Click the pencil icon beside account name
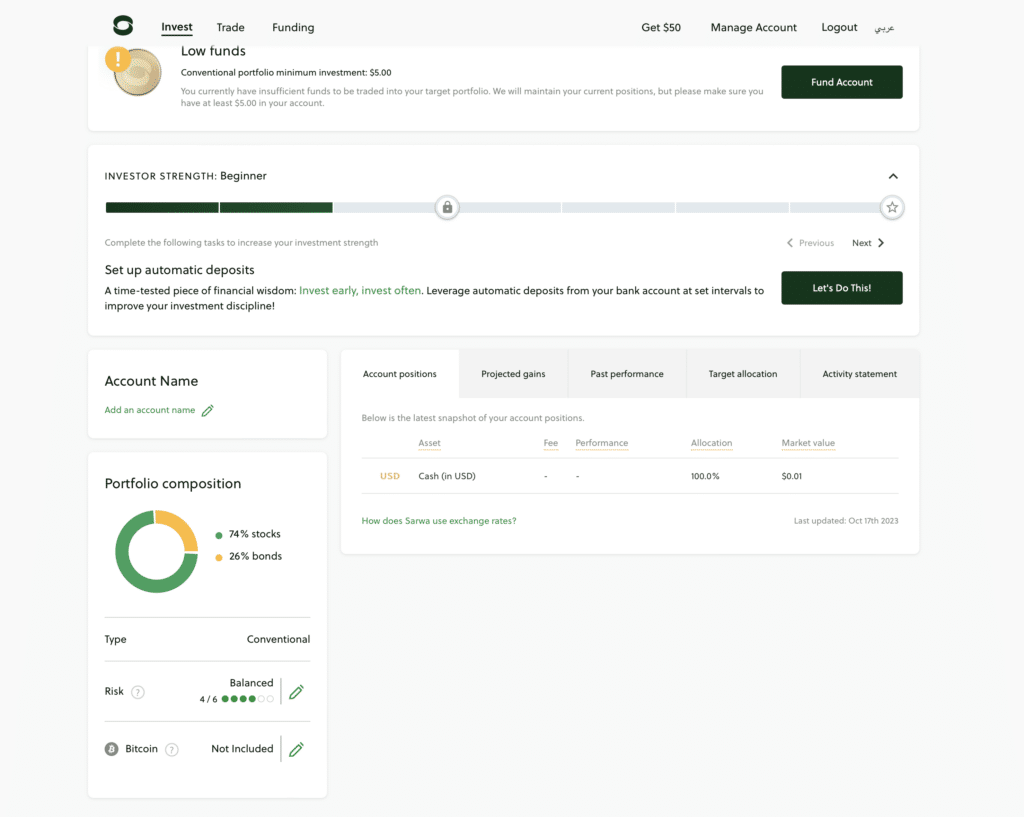This screenshot has height=817, width=1024. [x=208, y=410]
